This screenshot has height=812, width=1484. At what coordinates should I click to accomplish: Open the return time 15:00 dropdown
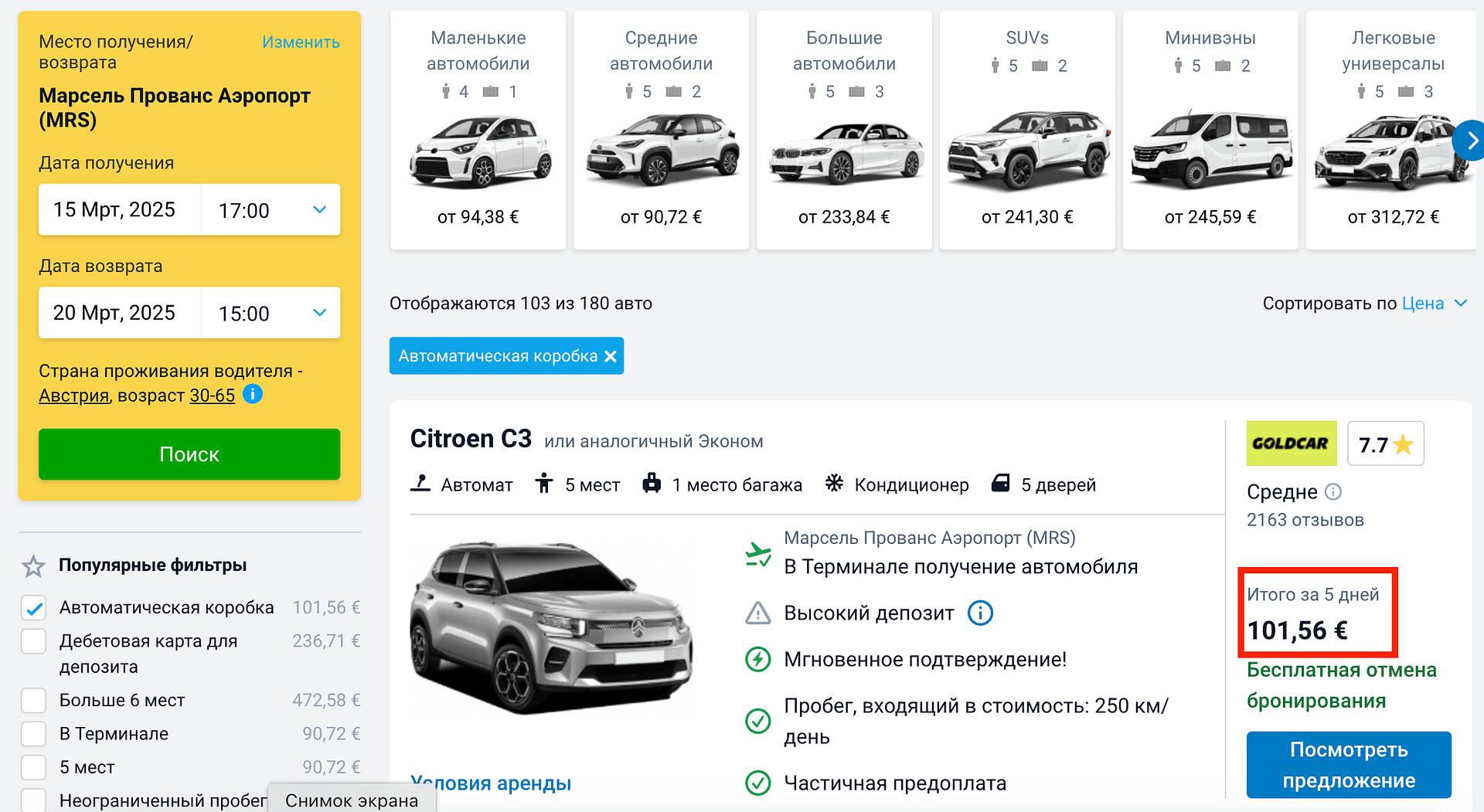271,313
